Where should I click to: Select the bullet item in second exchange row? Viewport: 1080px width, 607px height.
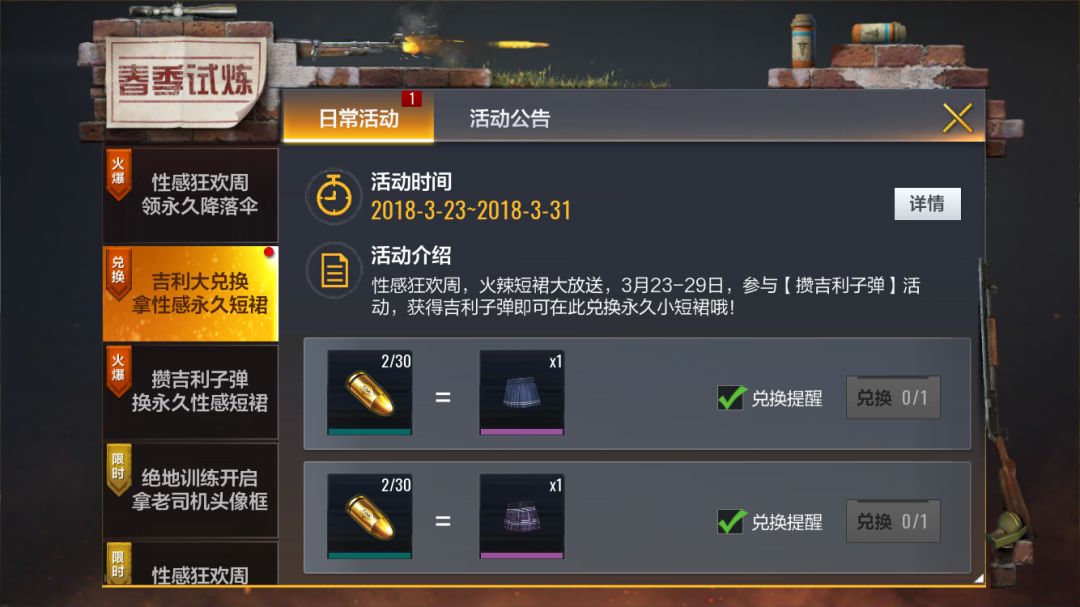(x=370, y=516)
